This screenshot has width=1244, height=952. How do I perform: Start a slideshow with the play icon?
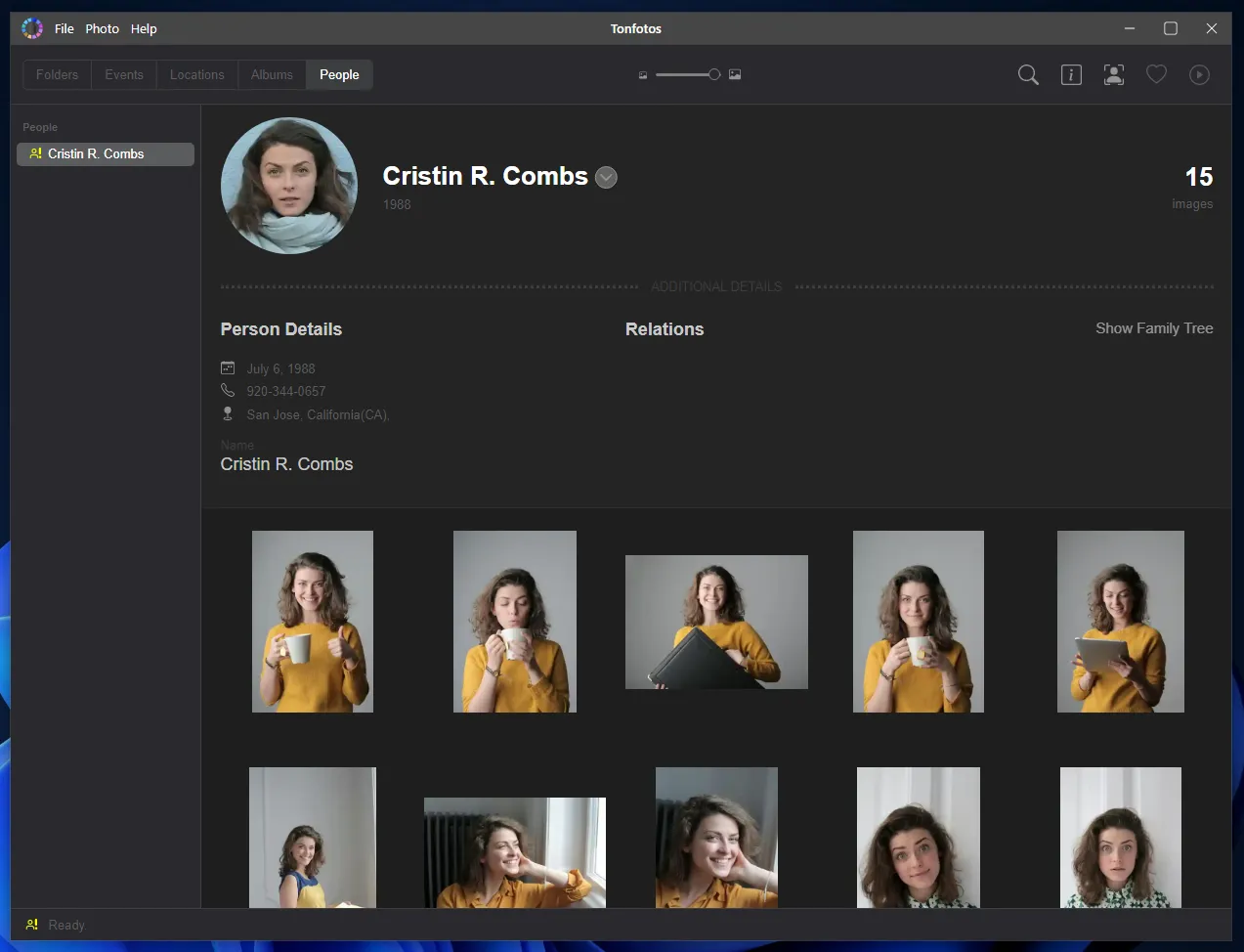(1199, 74)
